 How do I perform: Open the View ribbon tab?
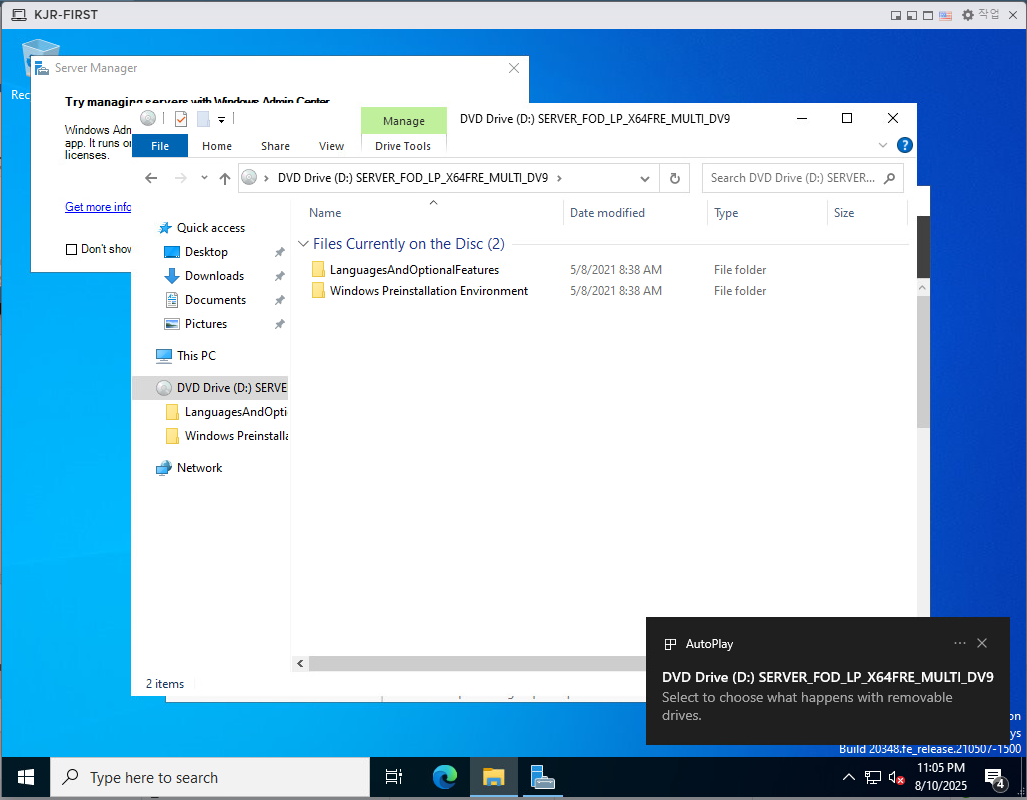pyautogui.click(x=331, y=145)
